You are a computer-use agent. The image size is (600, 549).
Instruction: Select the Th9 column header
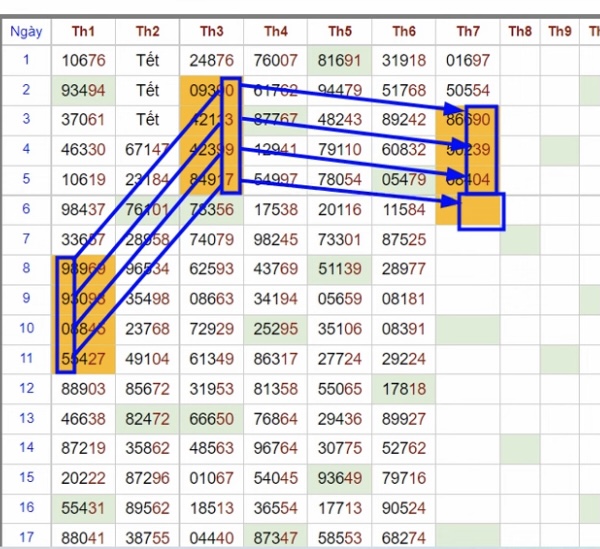[560, 31]
